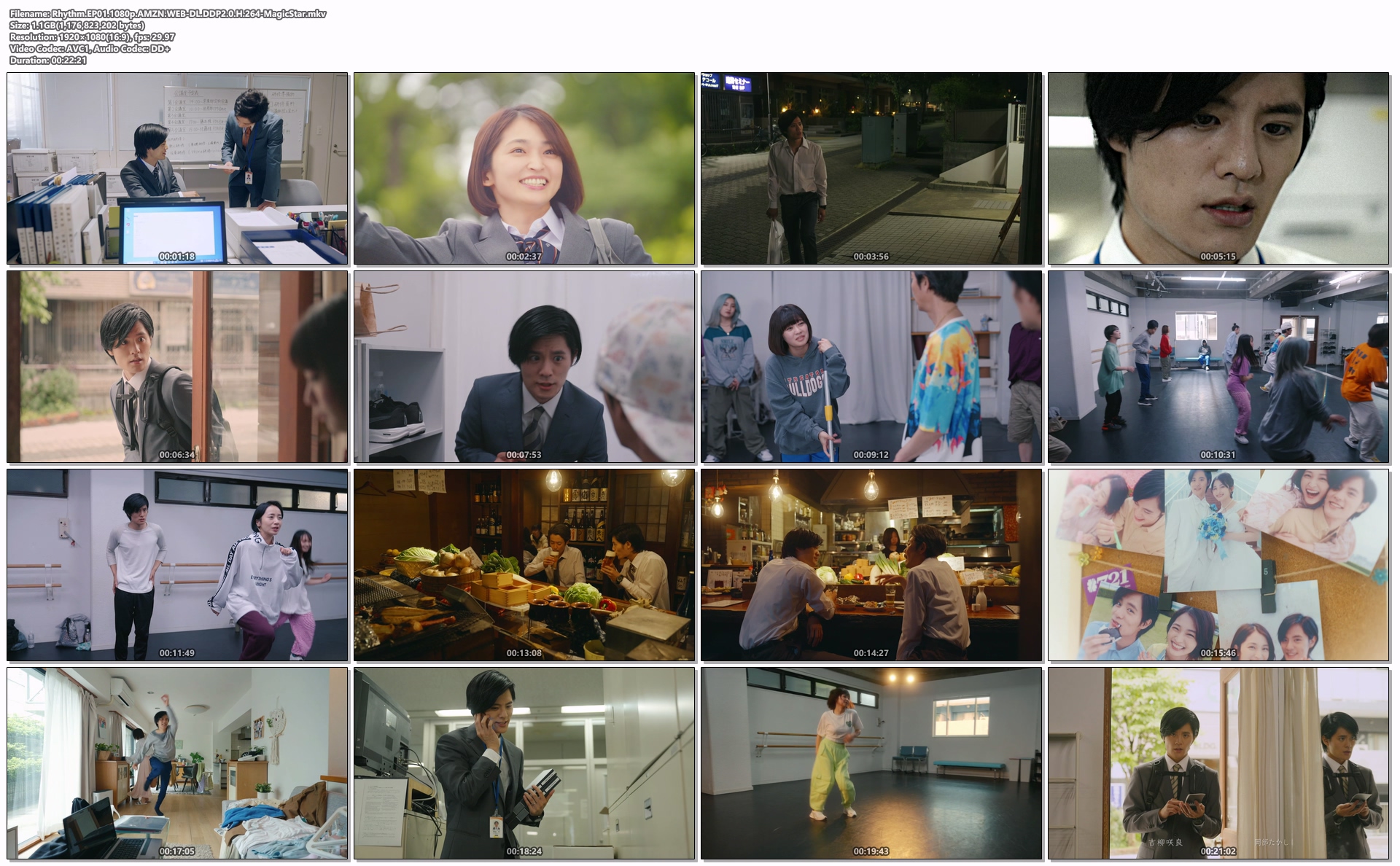
Task: Open the frame timestamped 00:07:53
Action: tap(524, 367)
